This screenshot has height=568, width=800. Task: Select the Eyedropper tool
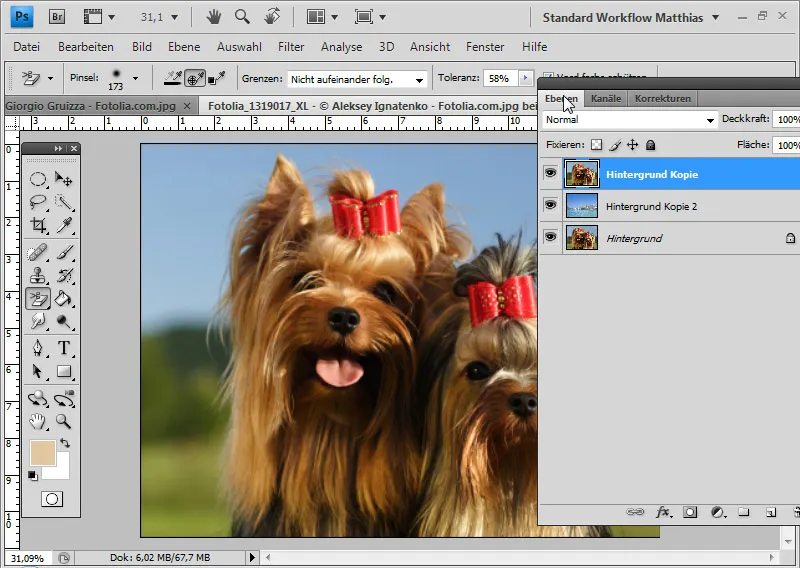point(64,225)
